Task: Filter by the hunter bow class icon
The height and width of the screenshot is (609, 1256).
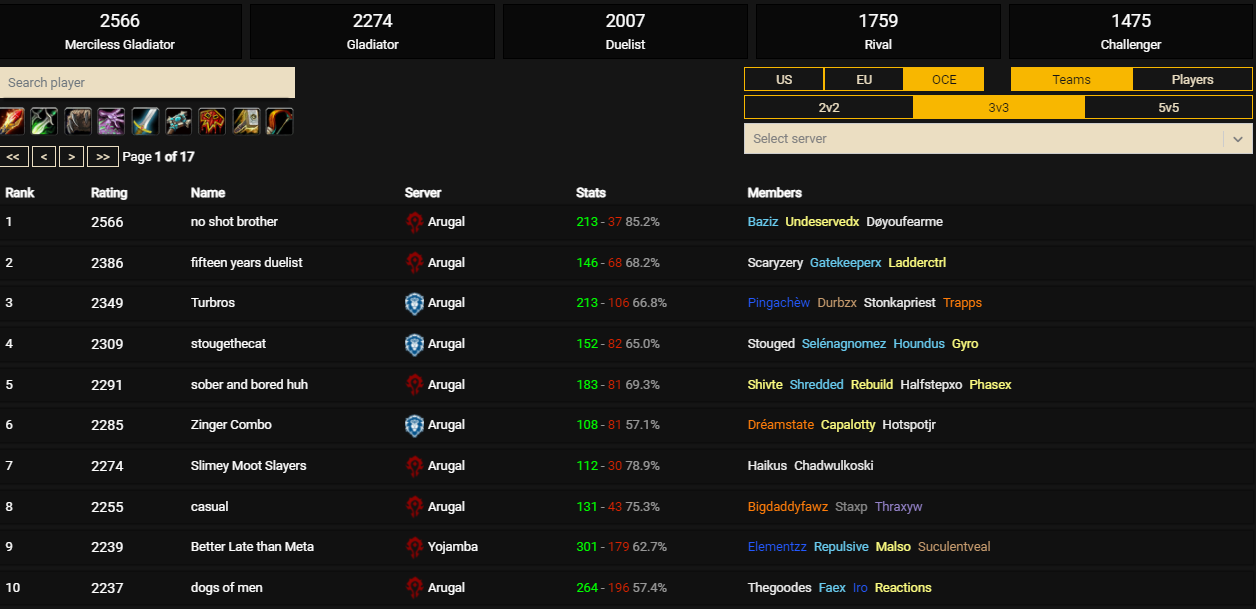Action: (x=279, y=122)
